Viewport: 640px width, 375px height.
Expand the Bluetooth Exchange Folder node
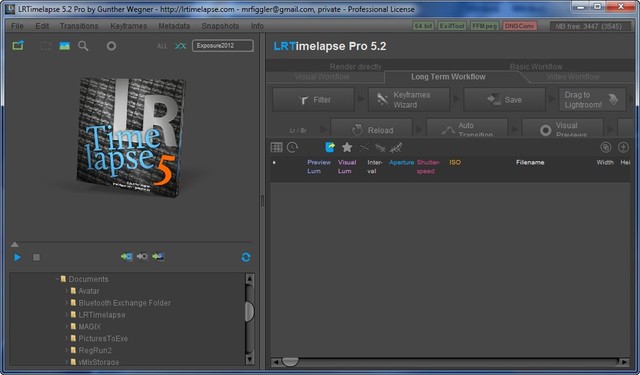pyautogui.click(x=67, y=303)
